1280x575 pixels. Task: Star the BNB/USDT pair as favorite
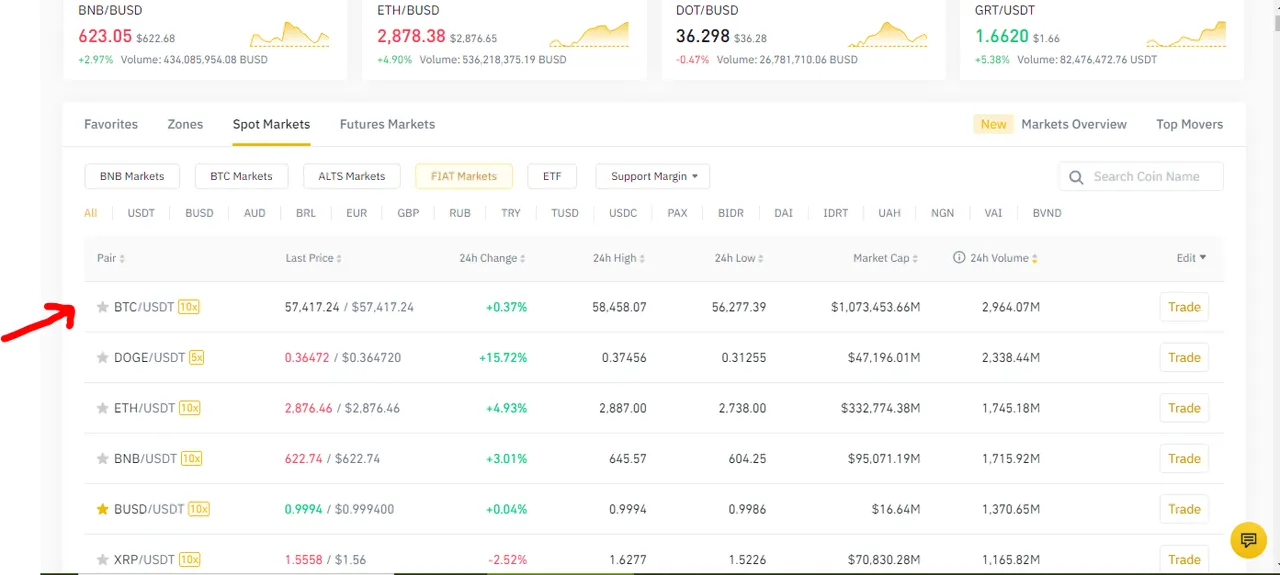102,458
